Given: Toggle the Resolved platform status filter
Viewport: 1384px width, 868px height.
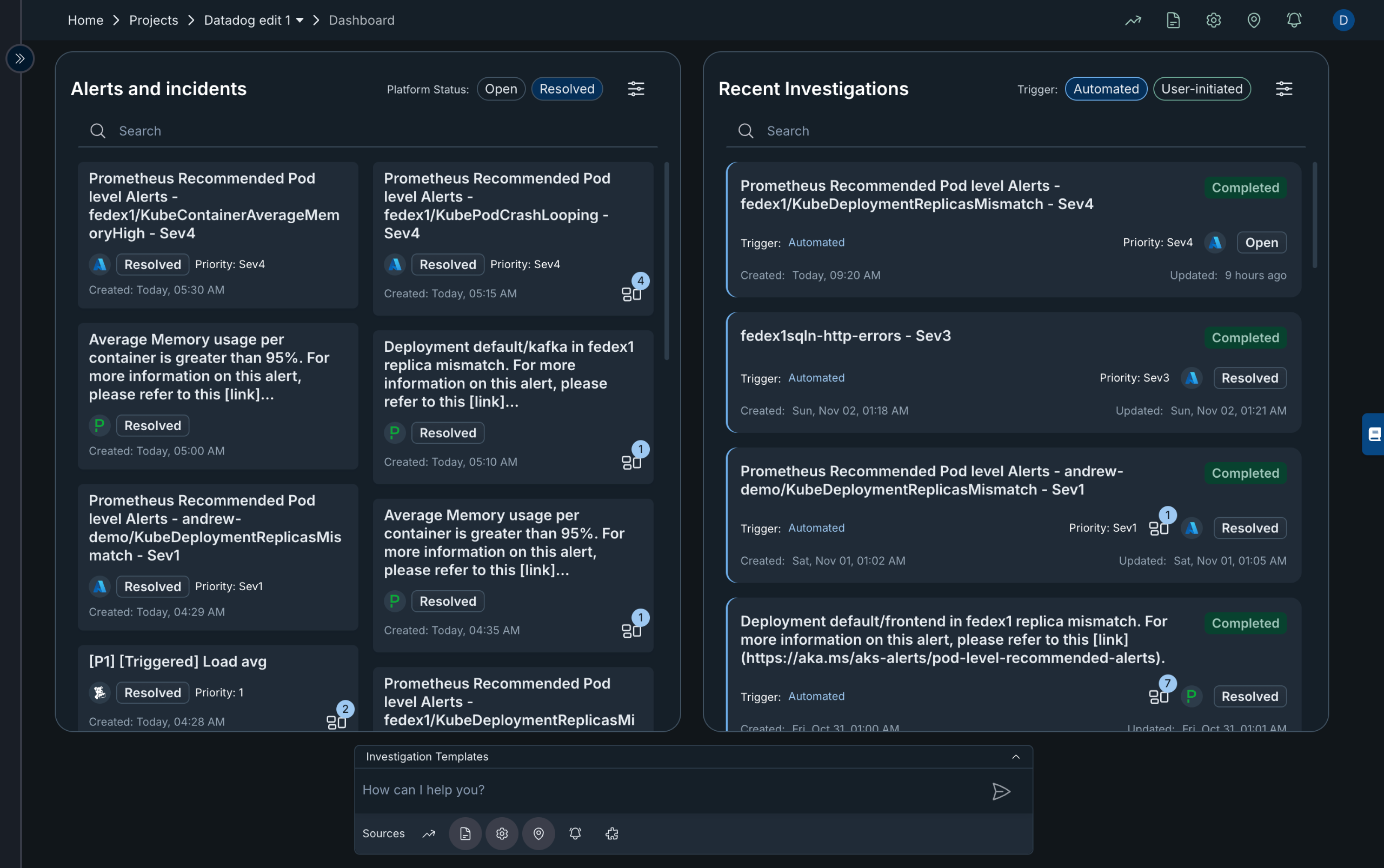Looking at the screenshot, I should click(566, 89).
